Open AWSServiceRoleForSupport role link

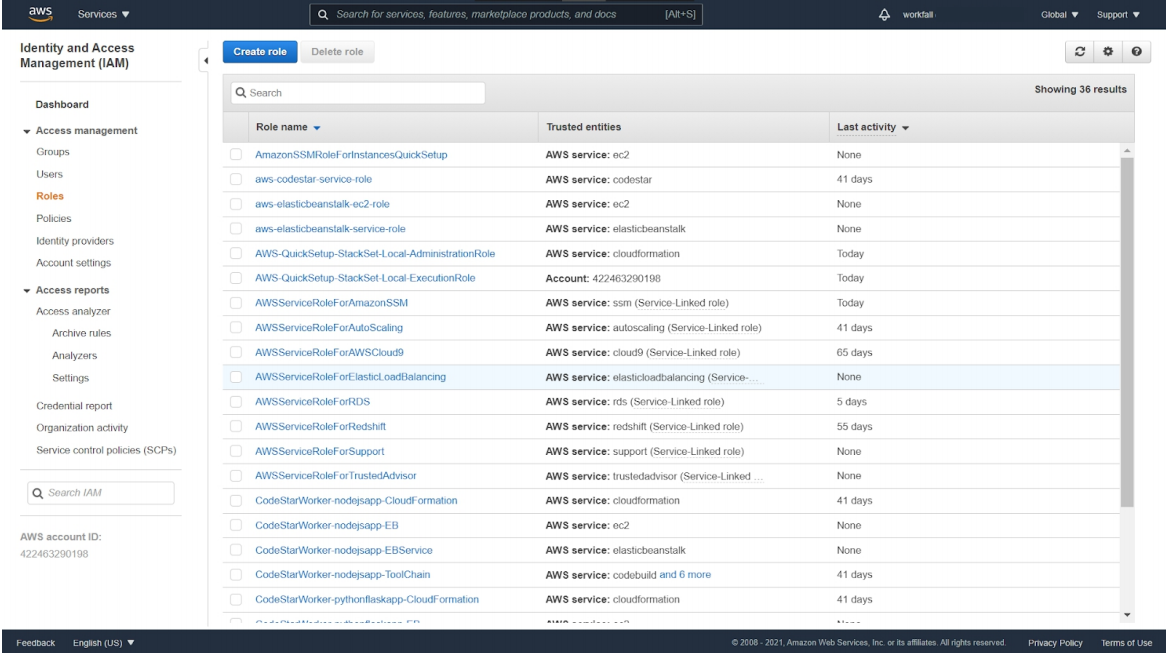click(320, 451)
